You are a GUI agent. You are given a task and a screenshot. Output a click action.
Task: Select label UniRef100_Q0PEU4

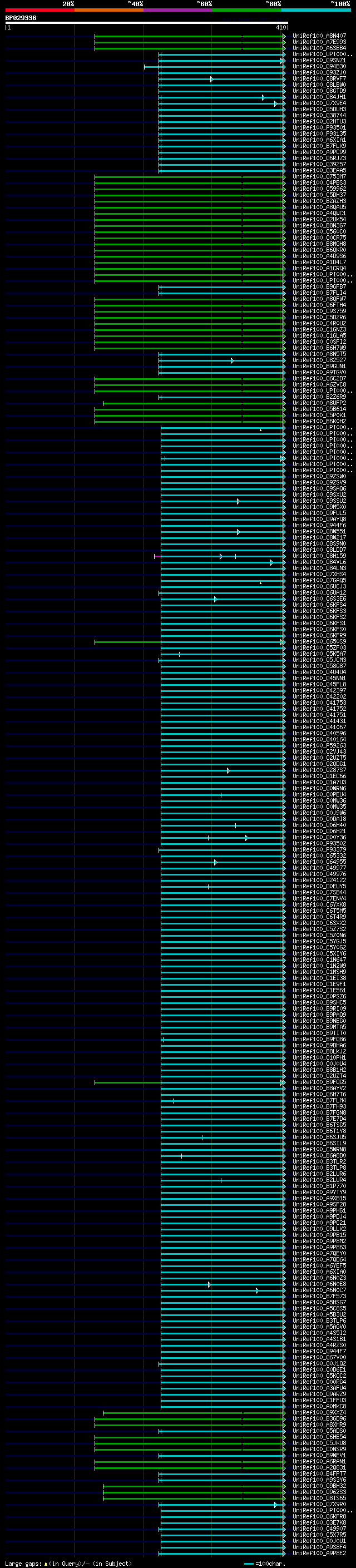319,794
